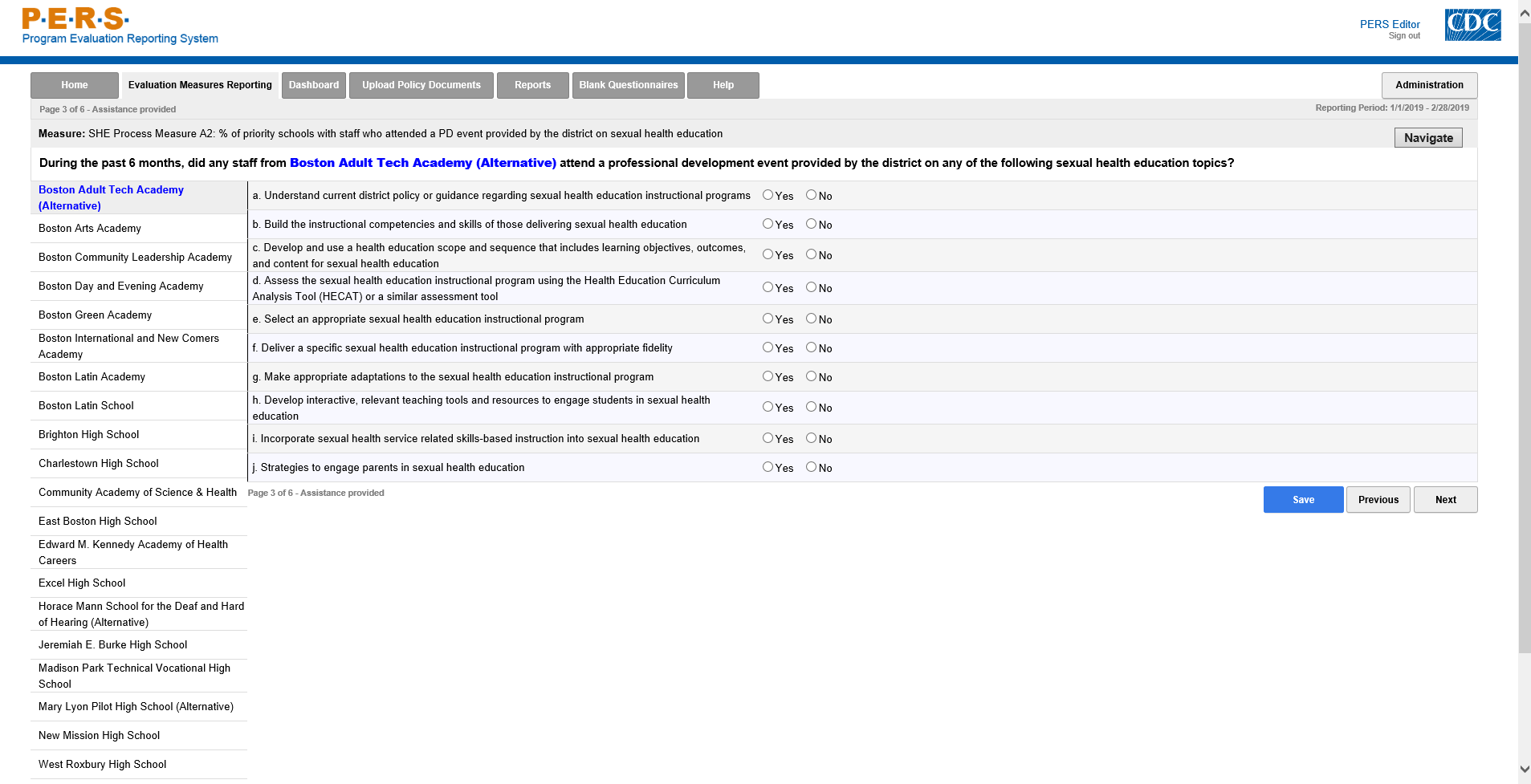Mark No for question g appropriate adaptations

coord(812,376)
